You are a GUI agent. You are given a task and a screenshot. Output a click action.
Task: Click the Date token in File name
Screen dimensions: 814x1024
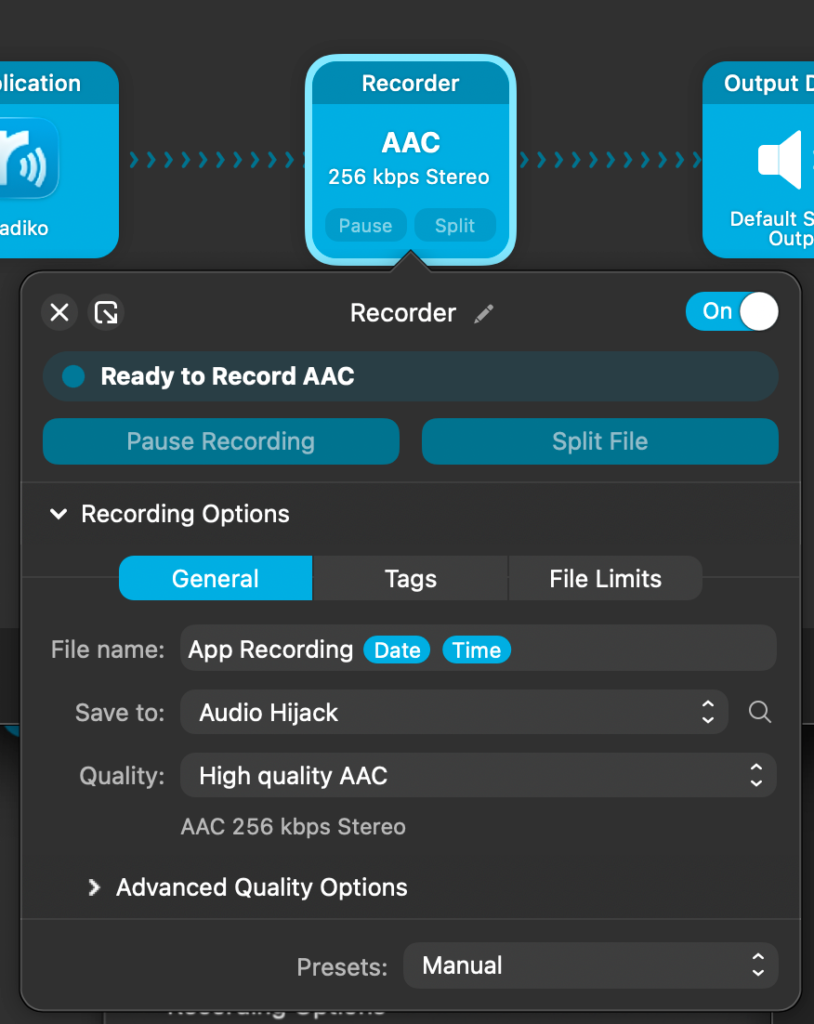[x=397, y=650]
